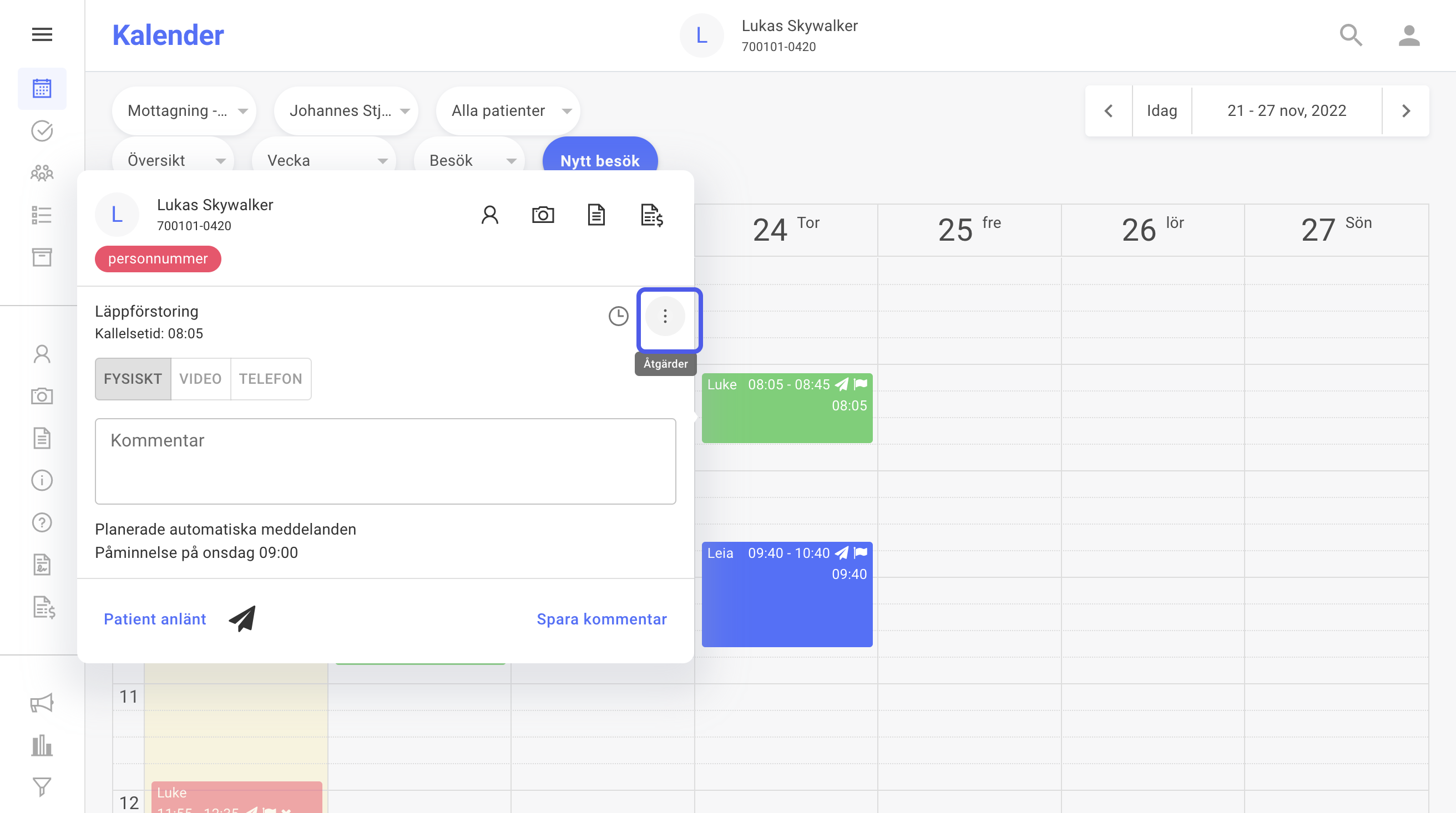Expand the Alla patienter dropdown
Viewport: 1456px width, 813px height.
[x=508, y=111]
